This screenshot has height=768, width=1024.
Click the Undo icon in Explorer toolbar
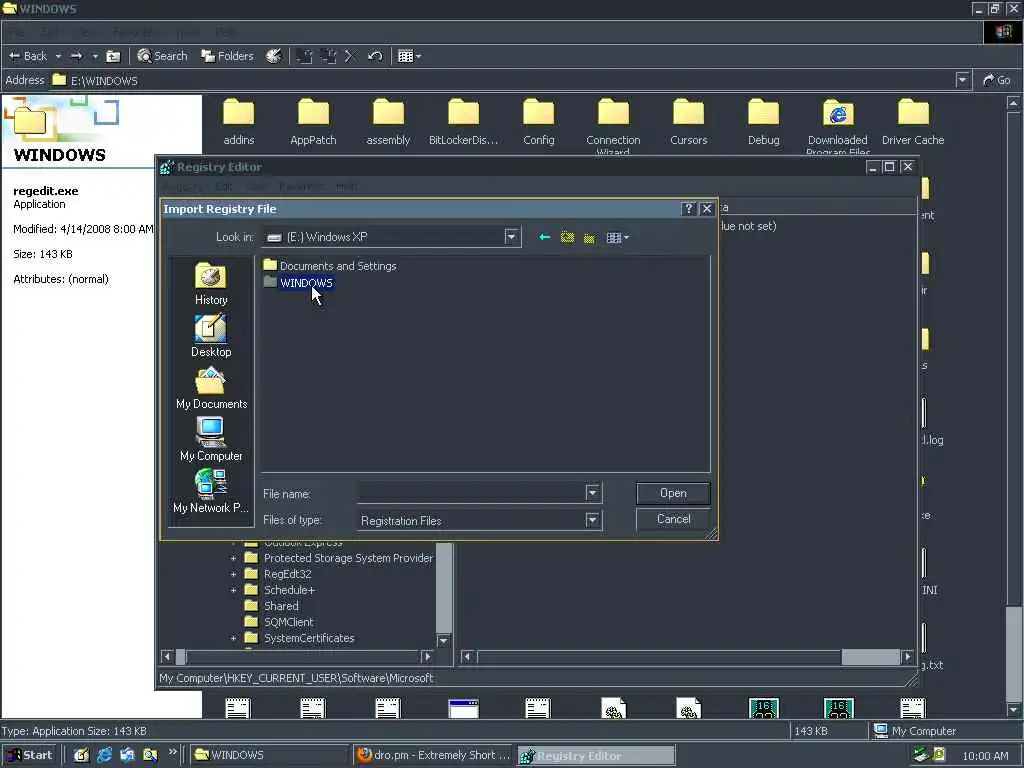375,56
